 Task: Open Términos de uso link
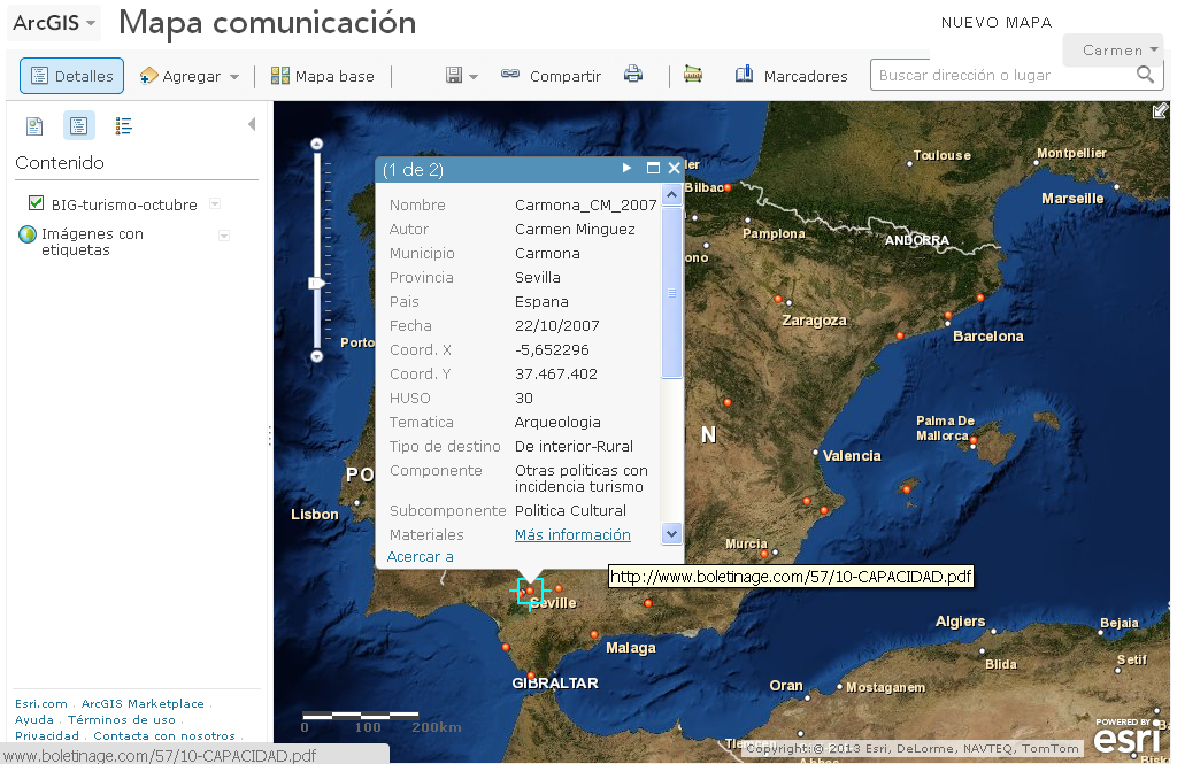122,720
